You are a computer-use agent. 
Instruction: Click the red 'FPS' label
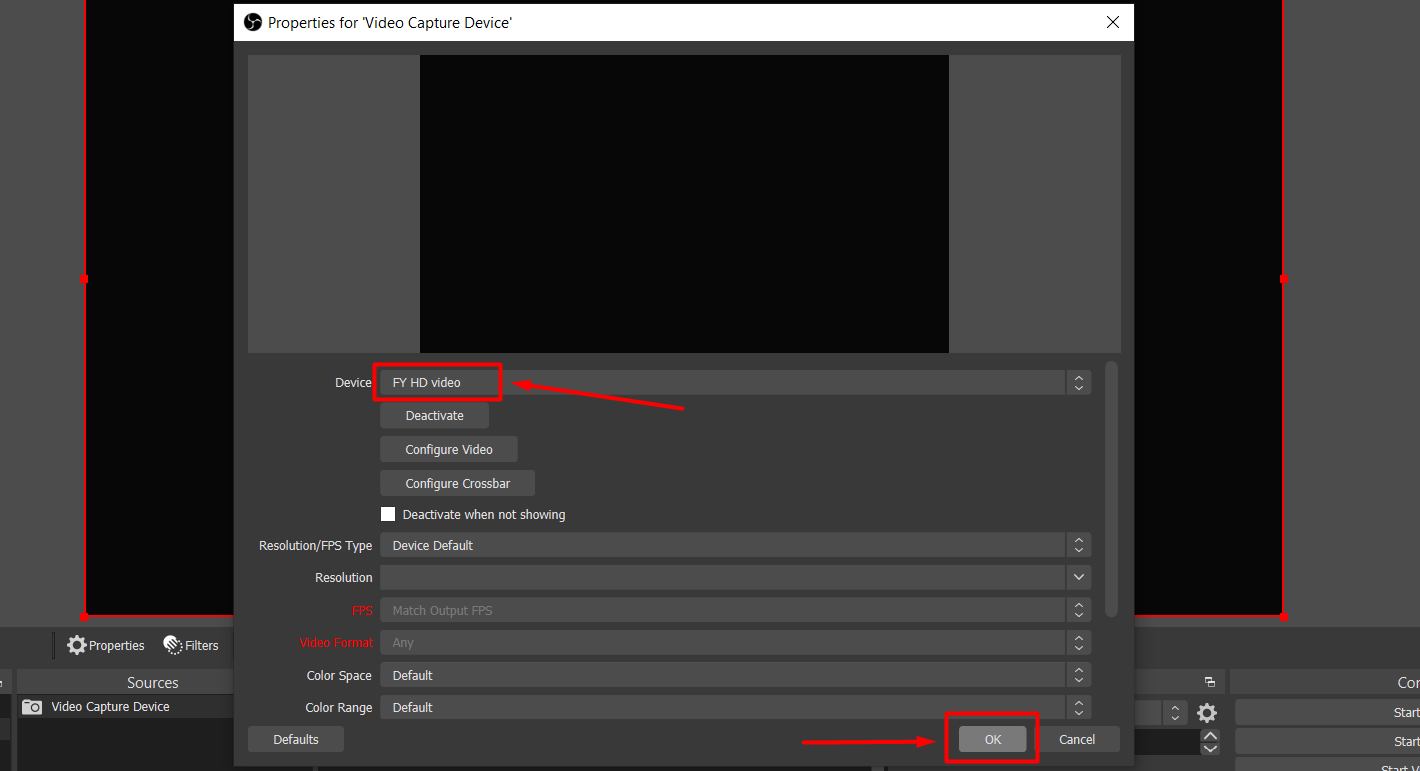click(362, 610)
